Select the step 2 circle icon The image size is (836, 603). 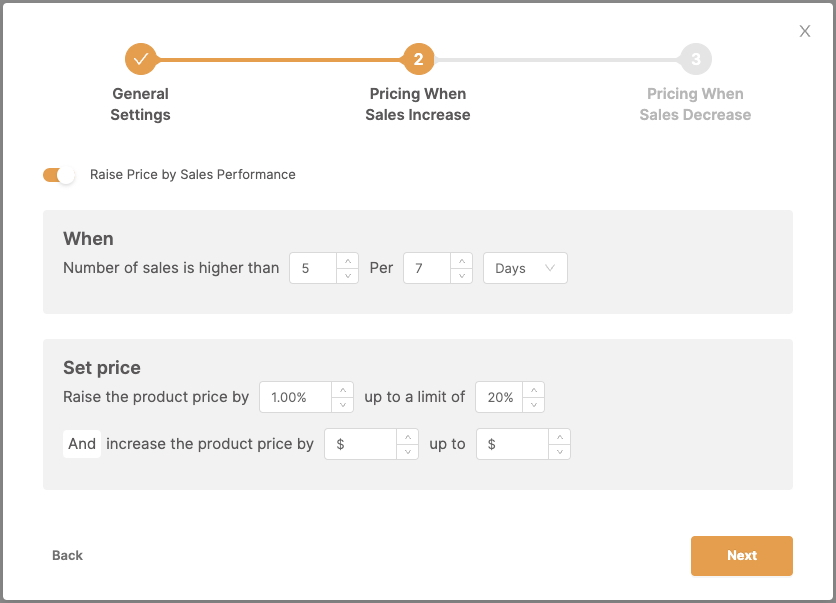click(x=418, y=58)
